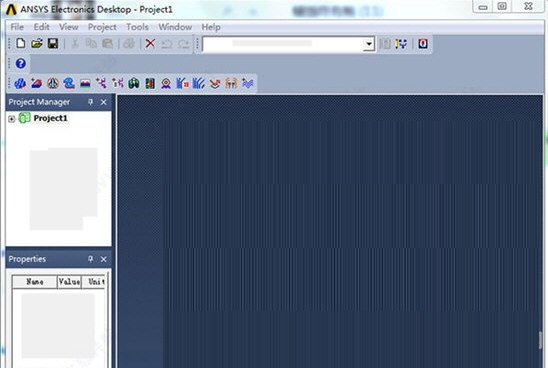Click the greyed icon right of the combo box
The width and height of the screenshot is (548, 368).
385,44
